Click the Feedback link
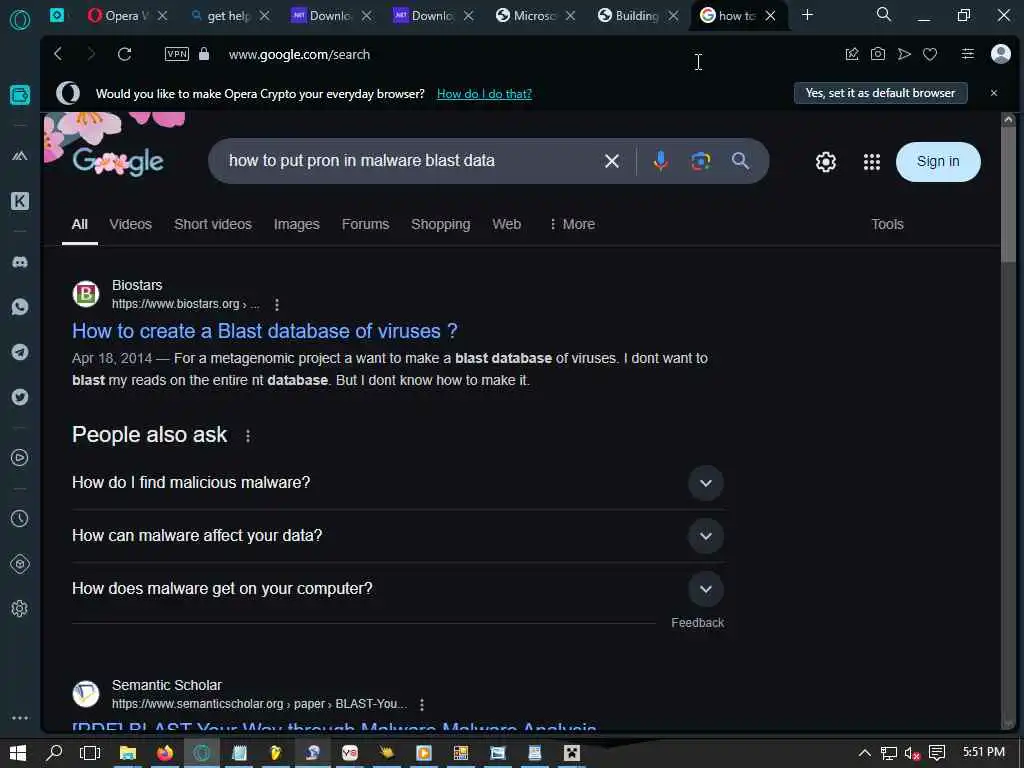This screenshot has height=768, width=1024. (x=697, y=623)
